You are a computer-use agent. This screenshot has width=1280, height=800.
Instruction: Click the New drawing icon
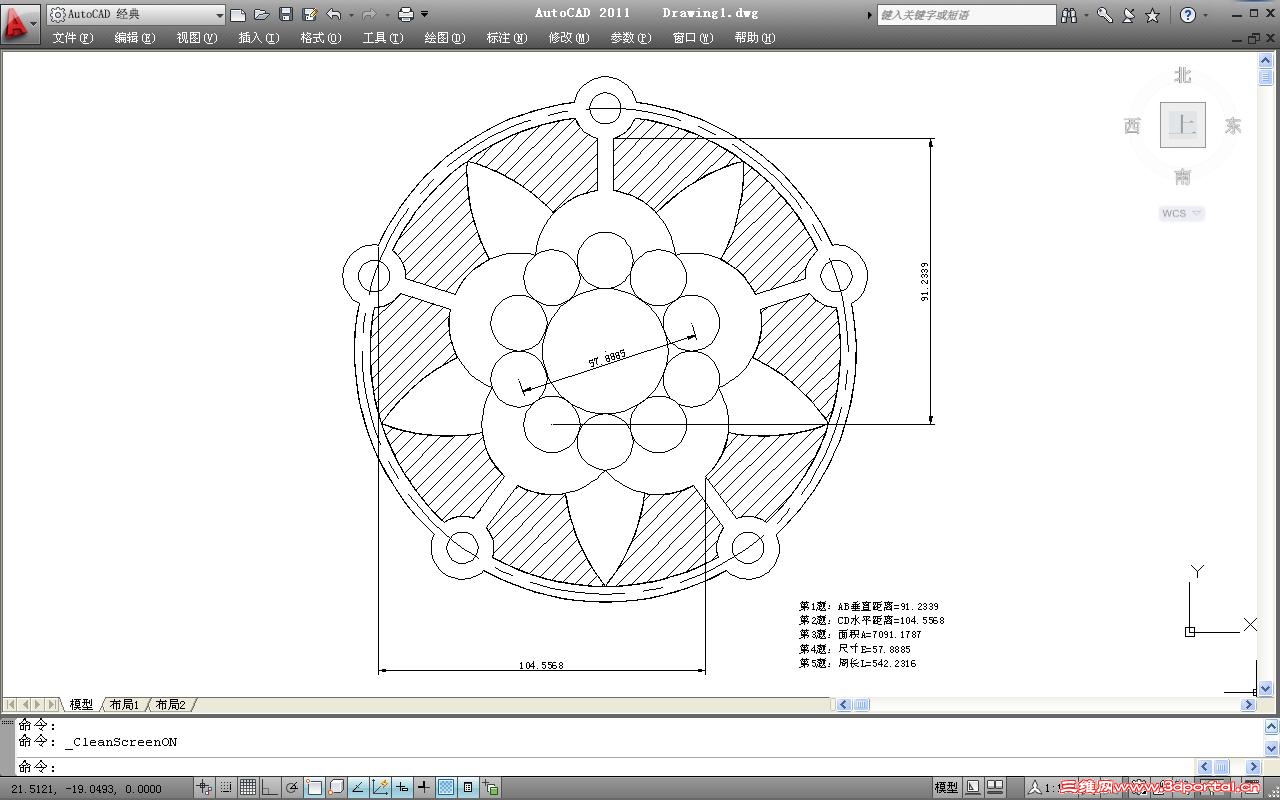(238, 14)
